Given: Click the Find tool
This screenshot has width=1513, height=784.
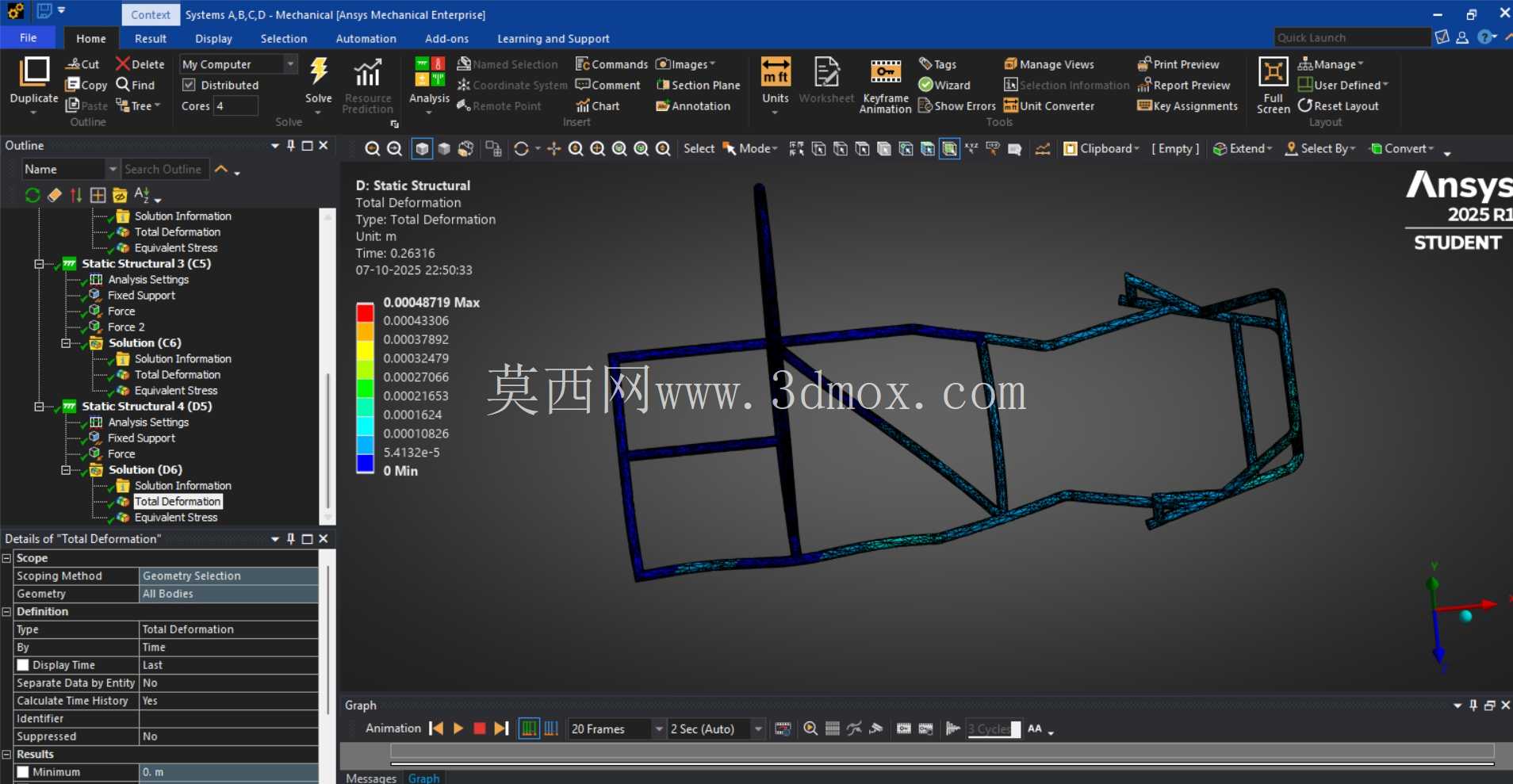Looking at the screenshot, I should (x=136, y=85).
